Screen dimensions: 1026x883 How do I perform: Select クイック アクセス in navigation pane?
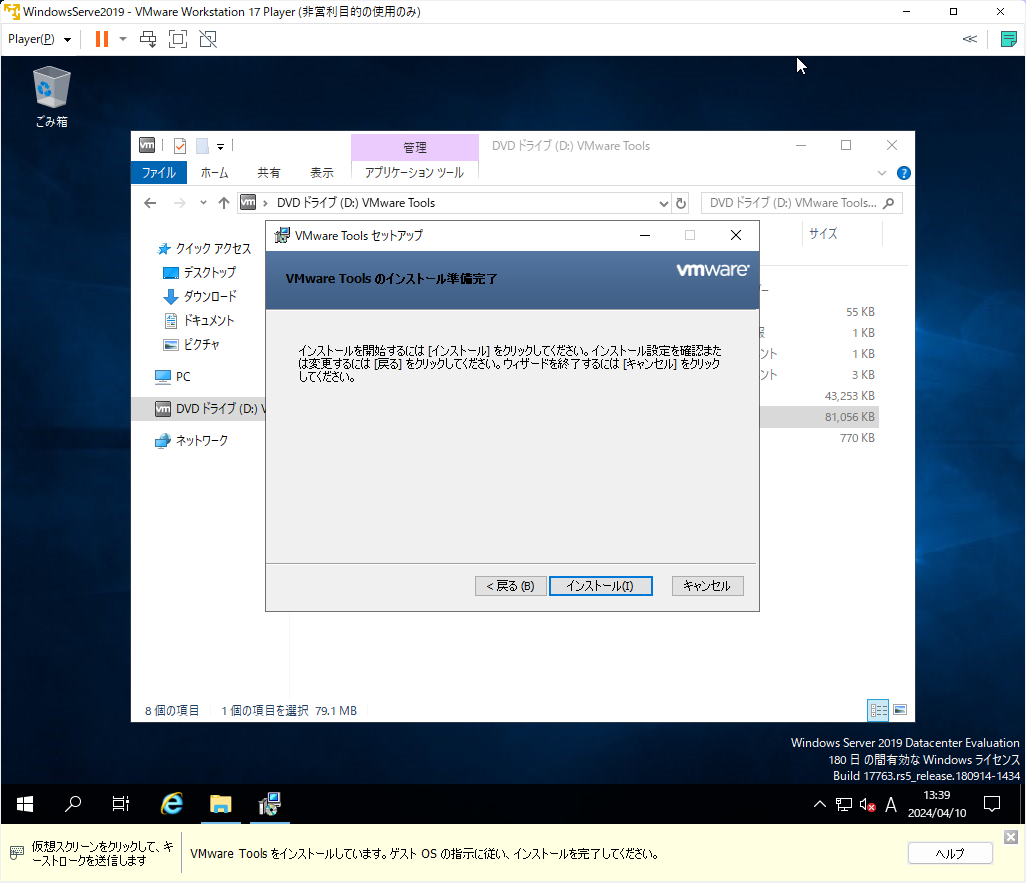(205, 249)
